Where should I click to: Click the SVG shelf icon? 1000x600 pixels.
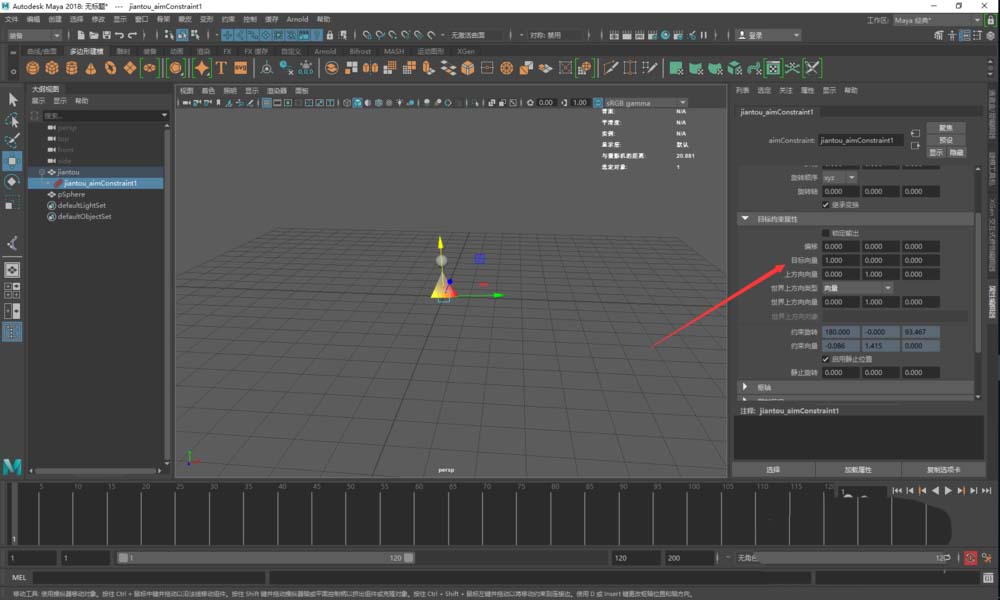point(240,68)
